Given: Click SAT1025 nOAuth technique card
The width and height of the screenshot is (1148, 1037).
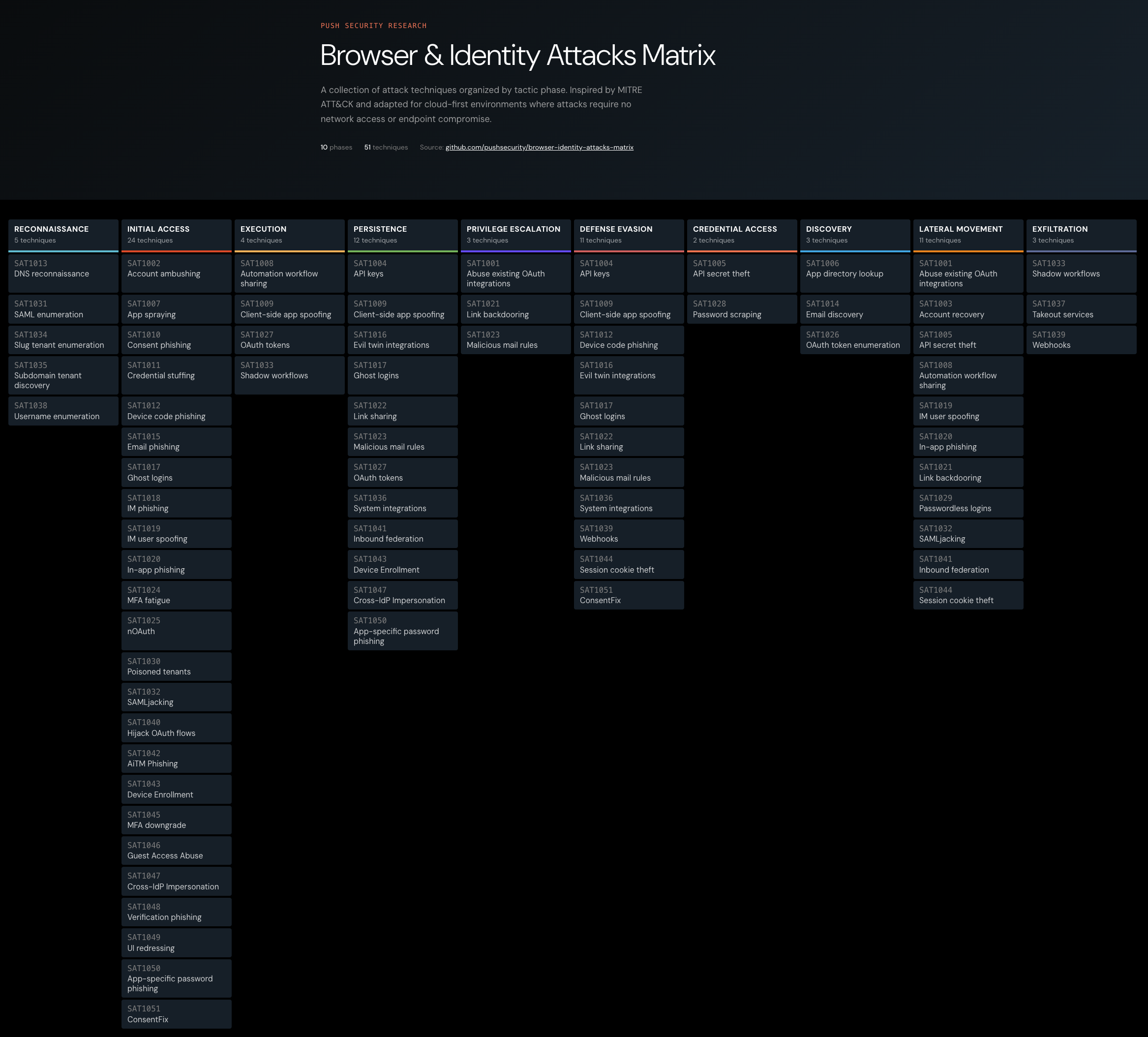Looking at the screenshot, I should 177,631.
